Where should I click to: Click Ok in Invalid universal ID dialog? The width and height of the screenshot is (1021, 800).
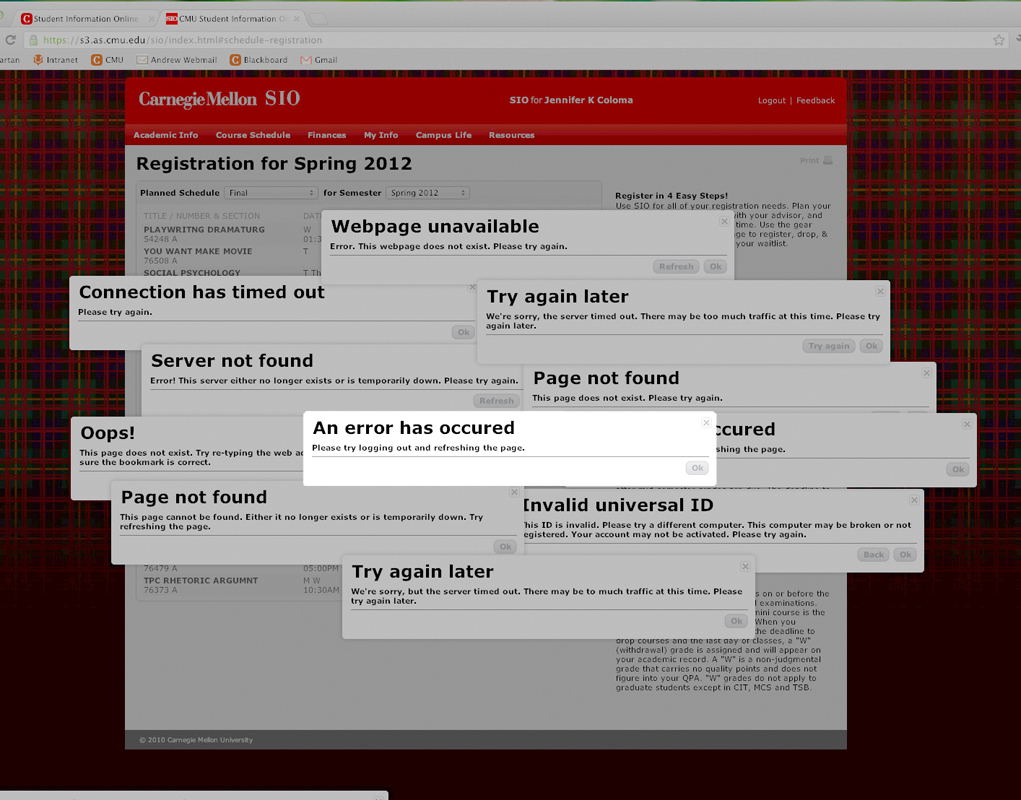[x=905, y=555]
